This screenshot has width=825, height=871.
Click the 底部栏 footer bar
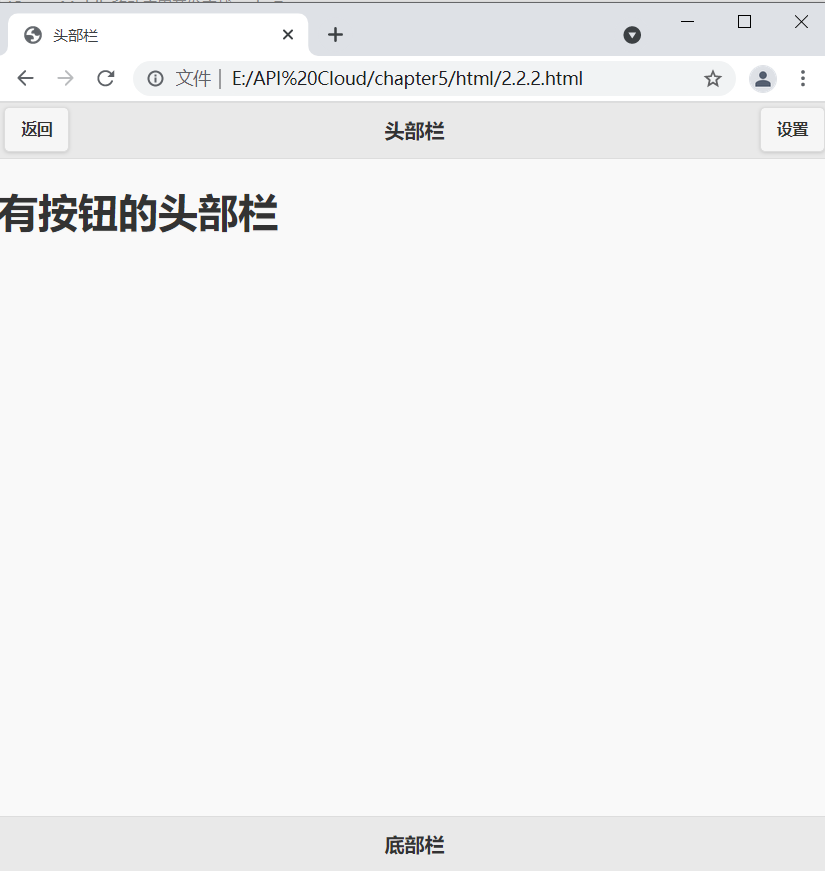(413, 845)
